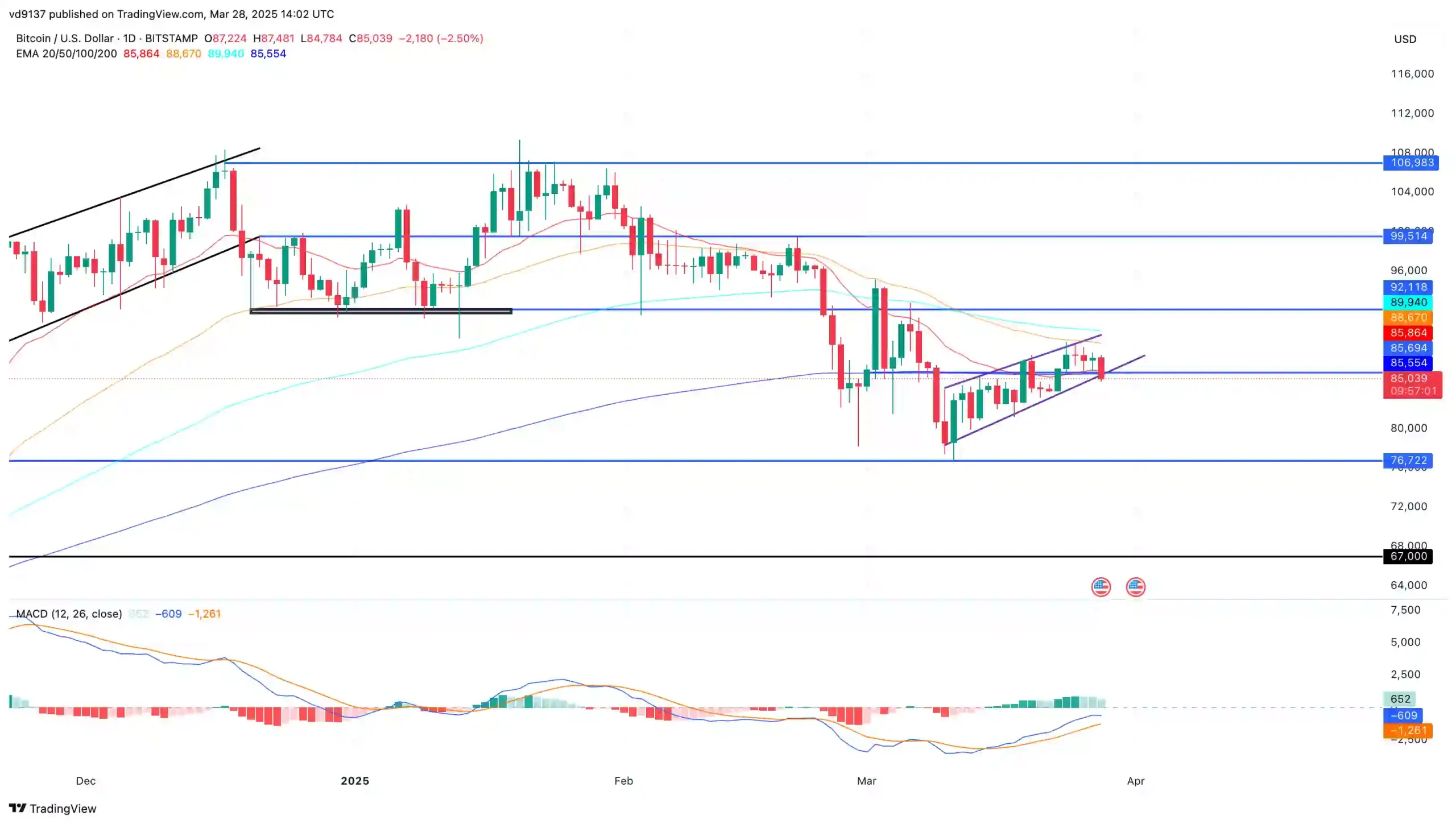The height and width of the screenshot is (824, 1456).
Task: Click the 116,000 price axis tick
Action: (x=1412, y=74)
